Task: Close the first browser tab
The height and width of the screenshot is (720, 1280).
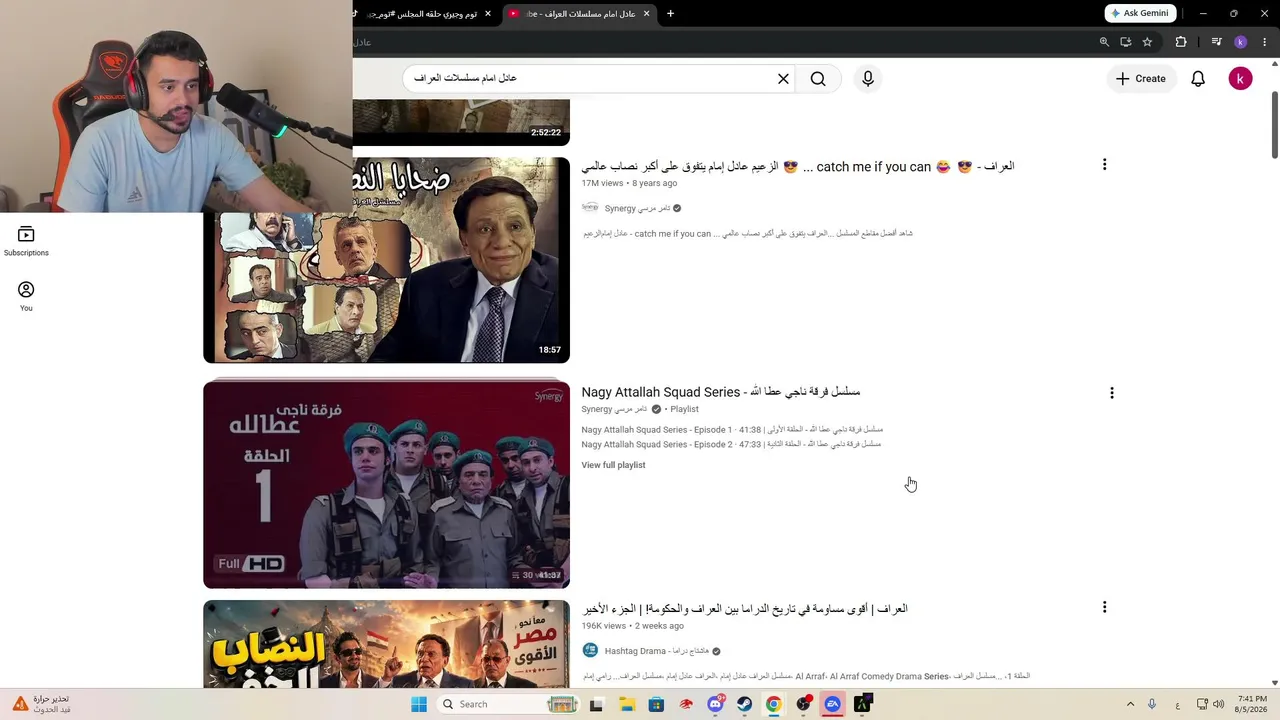Action: click(x=488, y=14)
